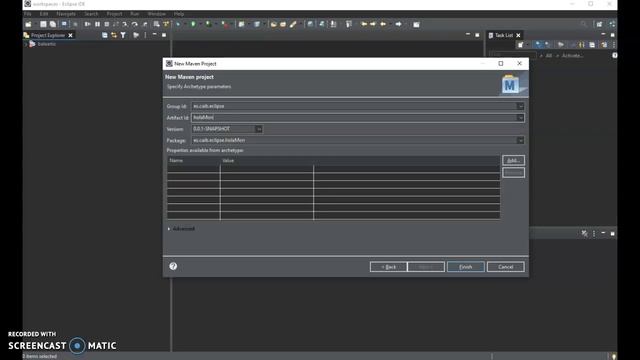Screen dimensions: 640x360
Task: Open the Navigate menu
Action: [x=66, y=14]
